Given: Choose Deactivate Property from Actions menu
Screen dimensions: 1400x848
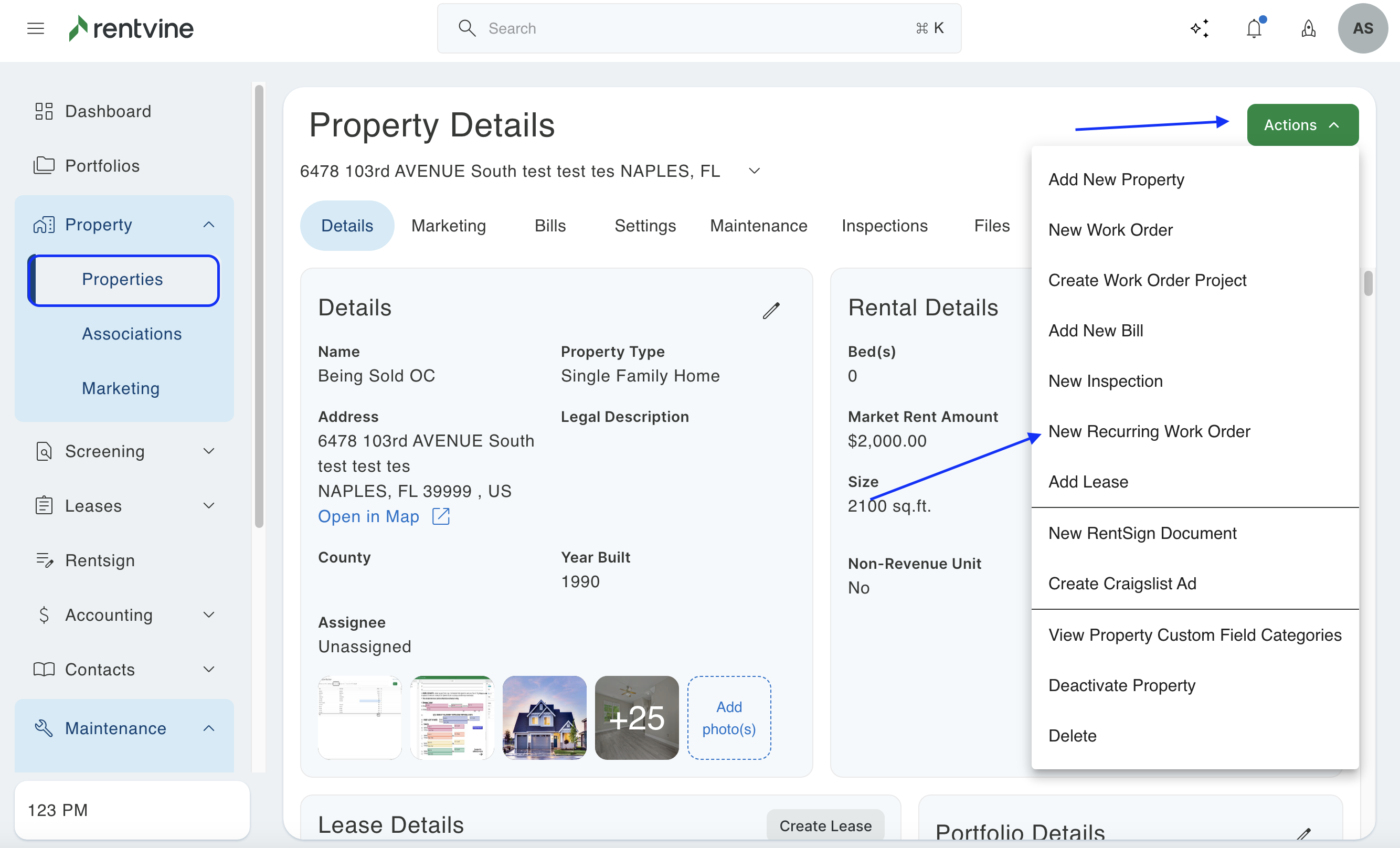Looking at the screenshot, I should coord(1121,685).
